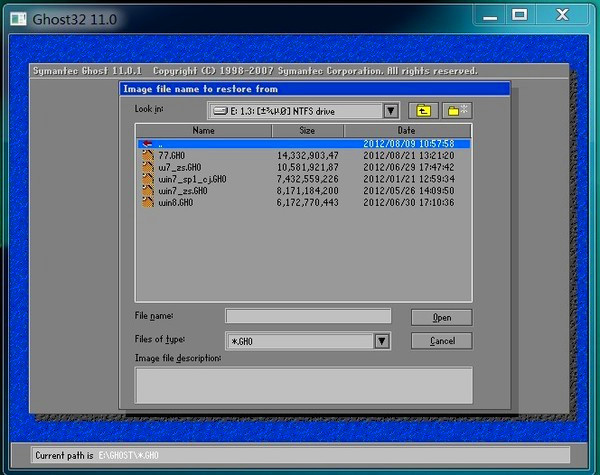600x475 pixels.
Task: Click date 2012/01/21 12:59:34
Action: (409, 179)
